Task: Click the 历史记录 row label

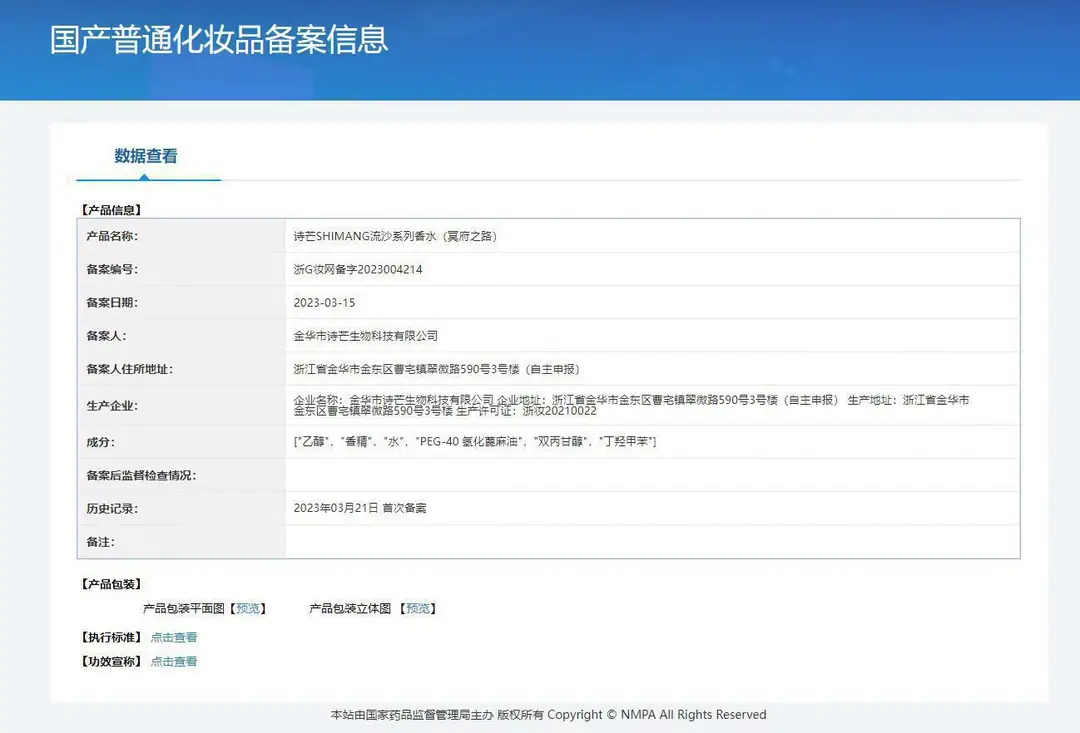Action: click(x=112, y=509)
